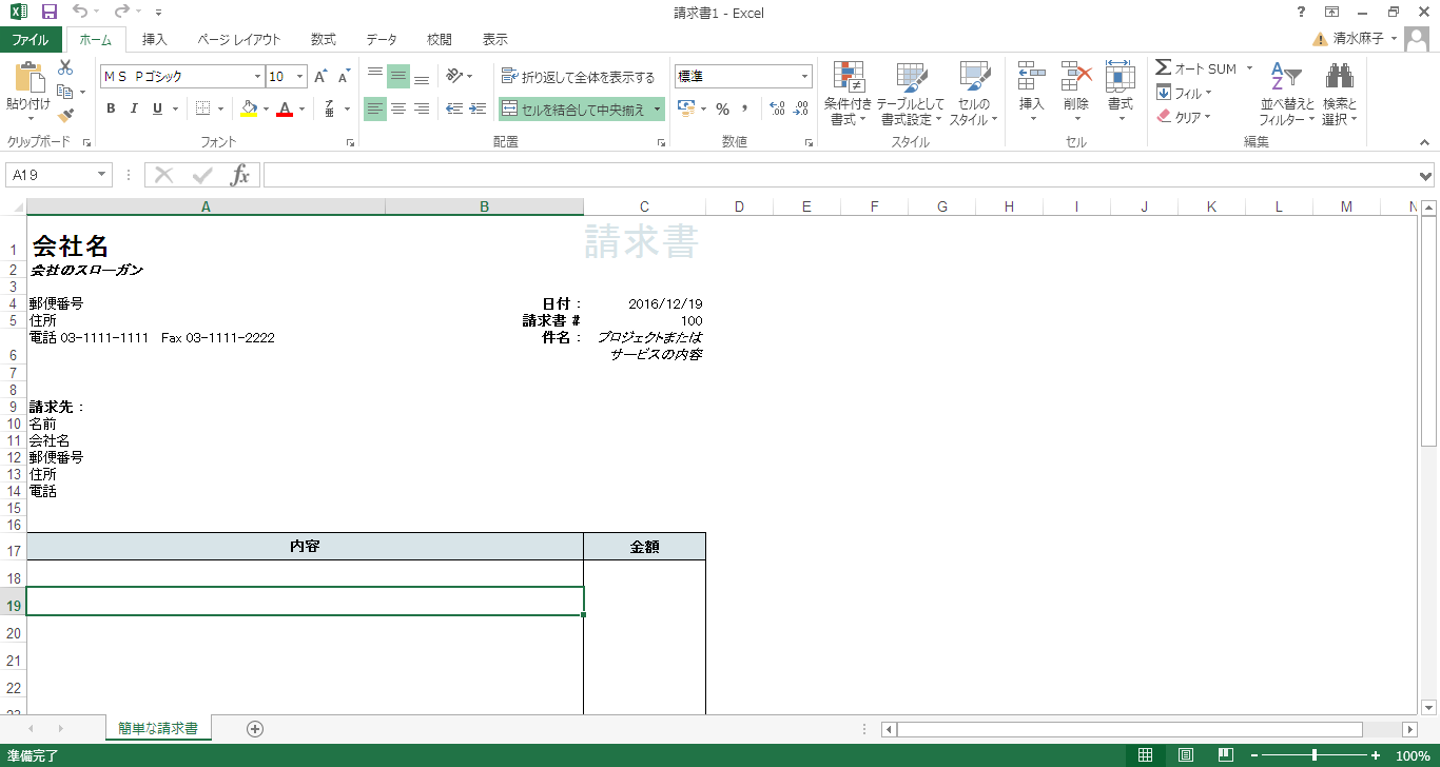Click the Format Painter brush icon

point(65,116)
